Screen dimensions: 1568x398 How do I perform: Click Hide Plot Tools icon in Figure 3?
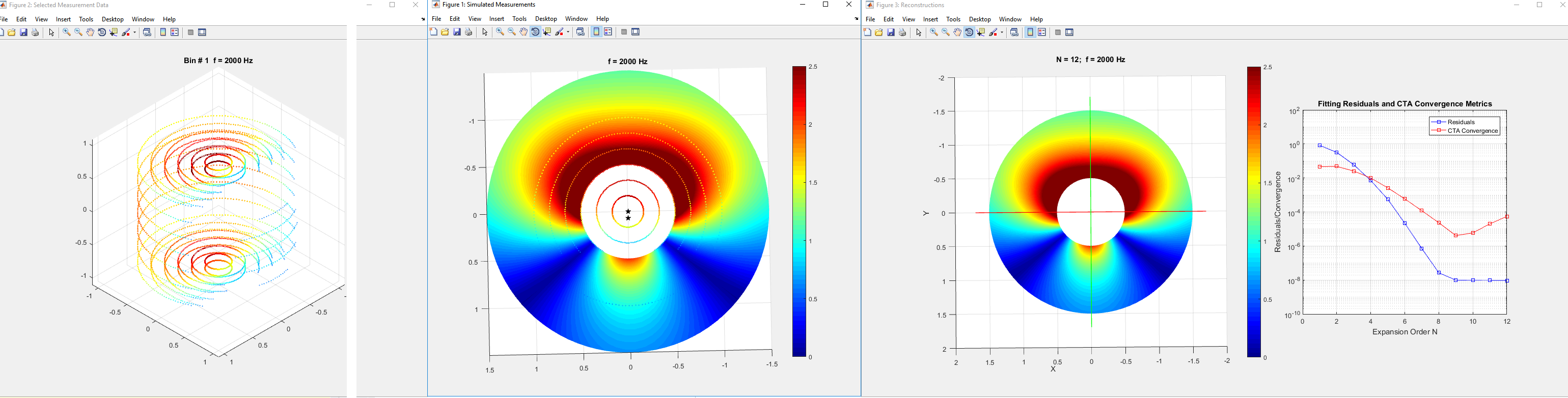[x=1058, y=32]
